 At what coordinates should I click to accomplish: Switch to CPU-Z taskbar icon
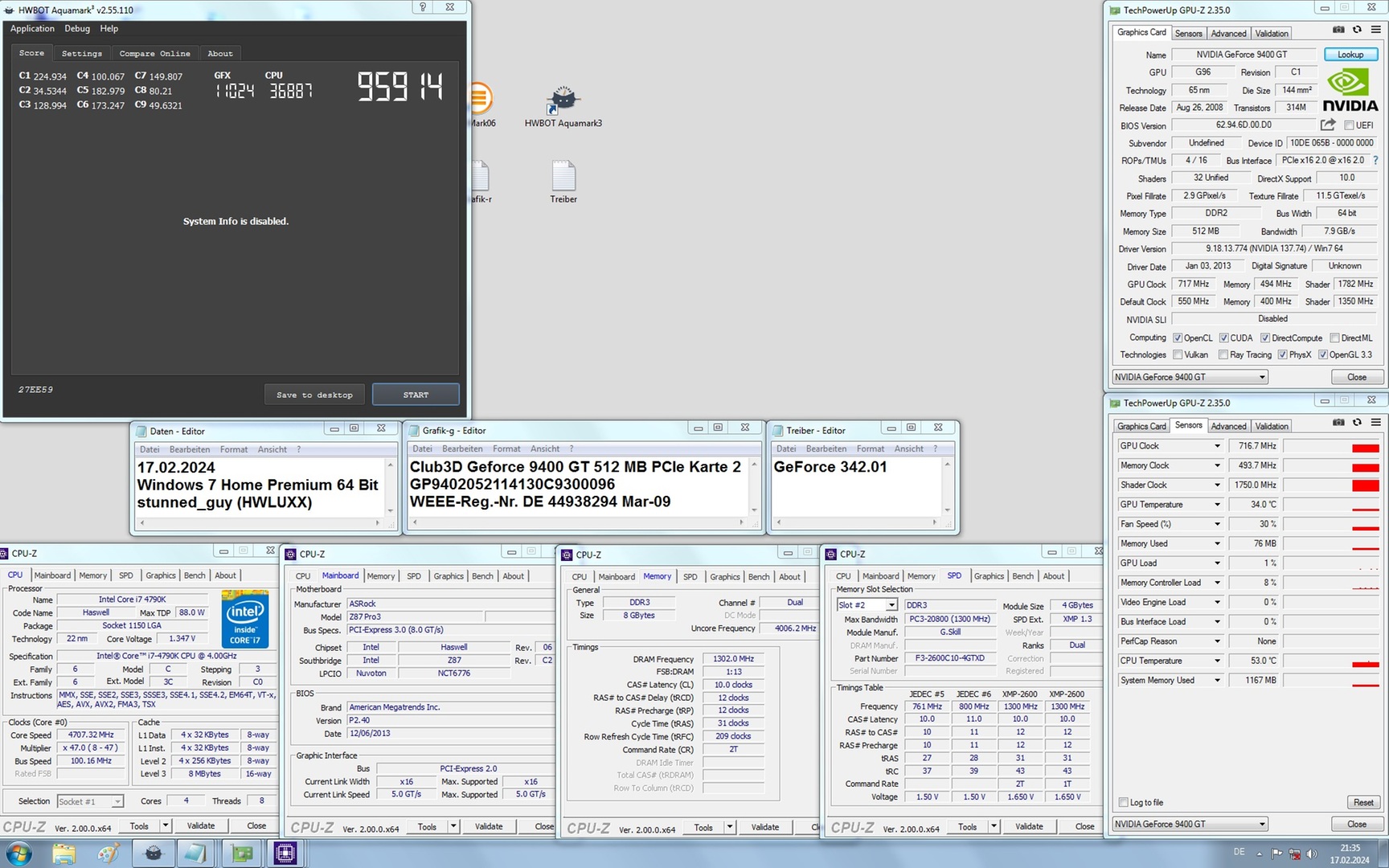pos(285,853)
